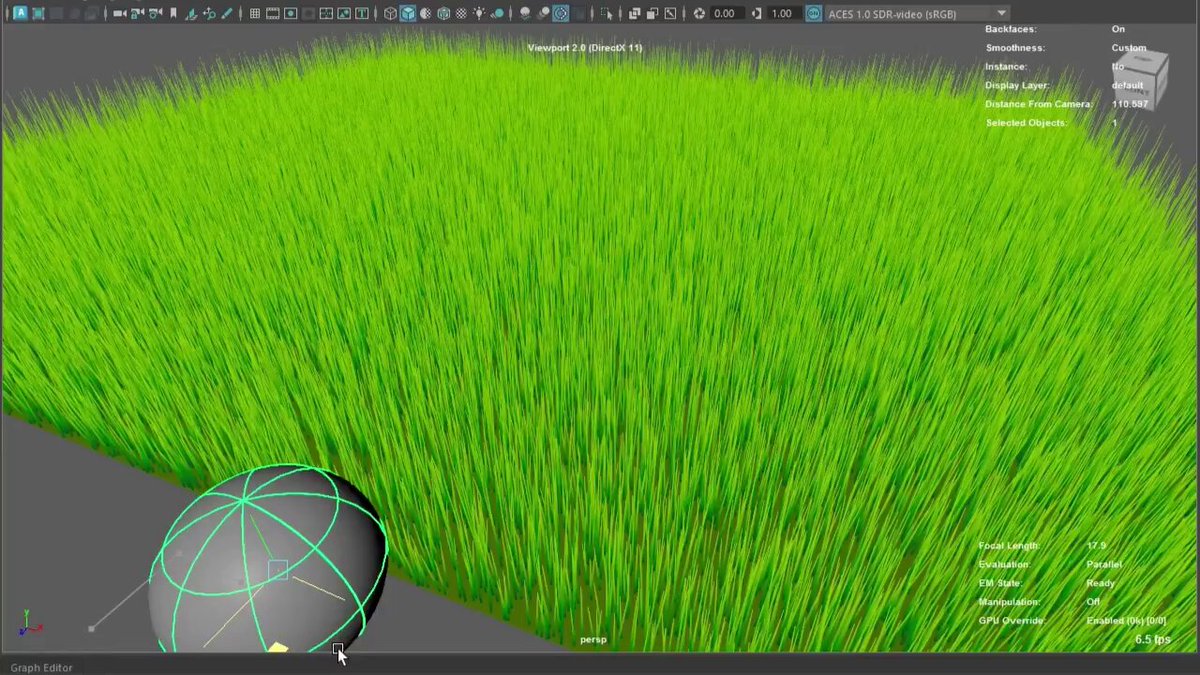Click the 'Viewport 2.0 (DirectX 11)' heads-up text
The width and height of the screenshot is (1200, 675).
tap(585, 48)
